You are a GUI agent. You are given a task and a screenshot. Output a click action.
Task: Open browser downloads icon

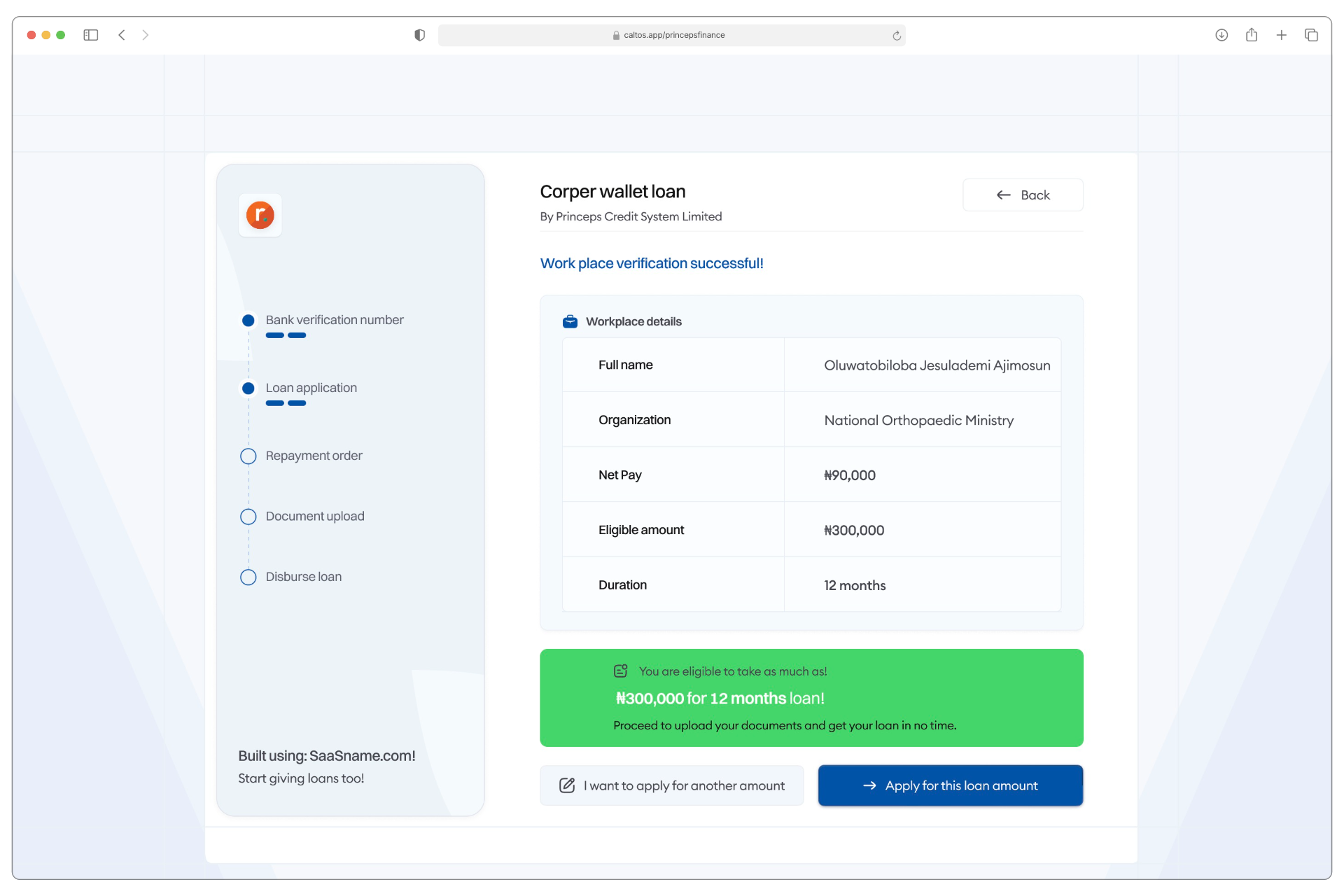(x=1221, y=35)
